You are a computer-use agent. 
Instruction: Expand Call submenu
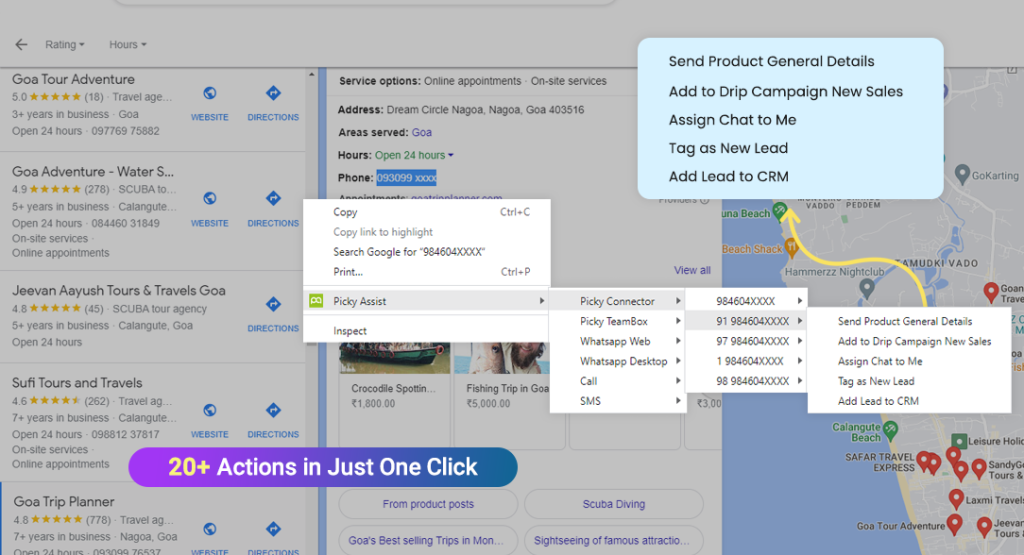pos(617,381)
